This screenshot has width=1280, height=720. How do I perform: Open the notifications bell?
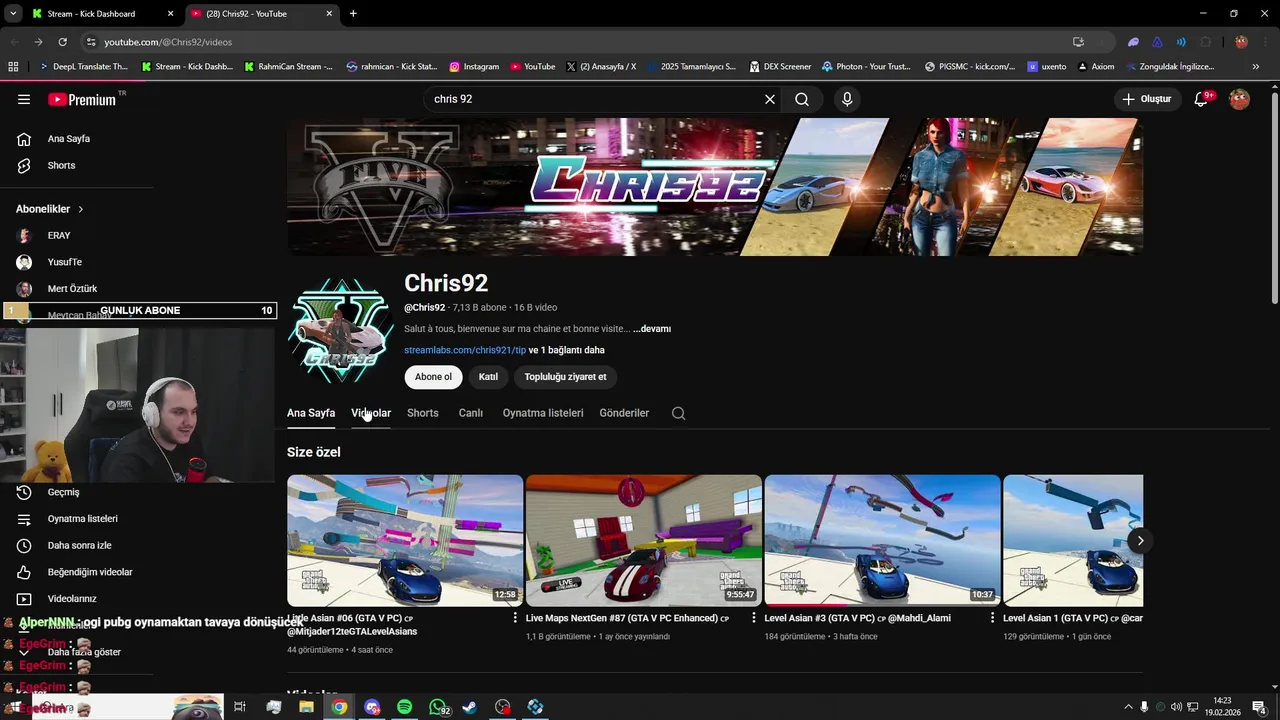click(x=1202, y=99)
